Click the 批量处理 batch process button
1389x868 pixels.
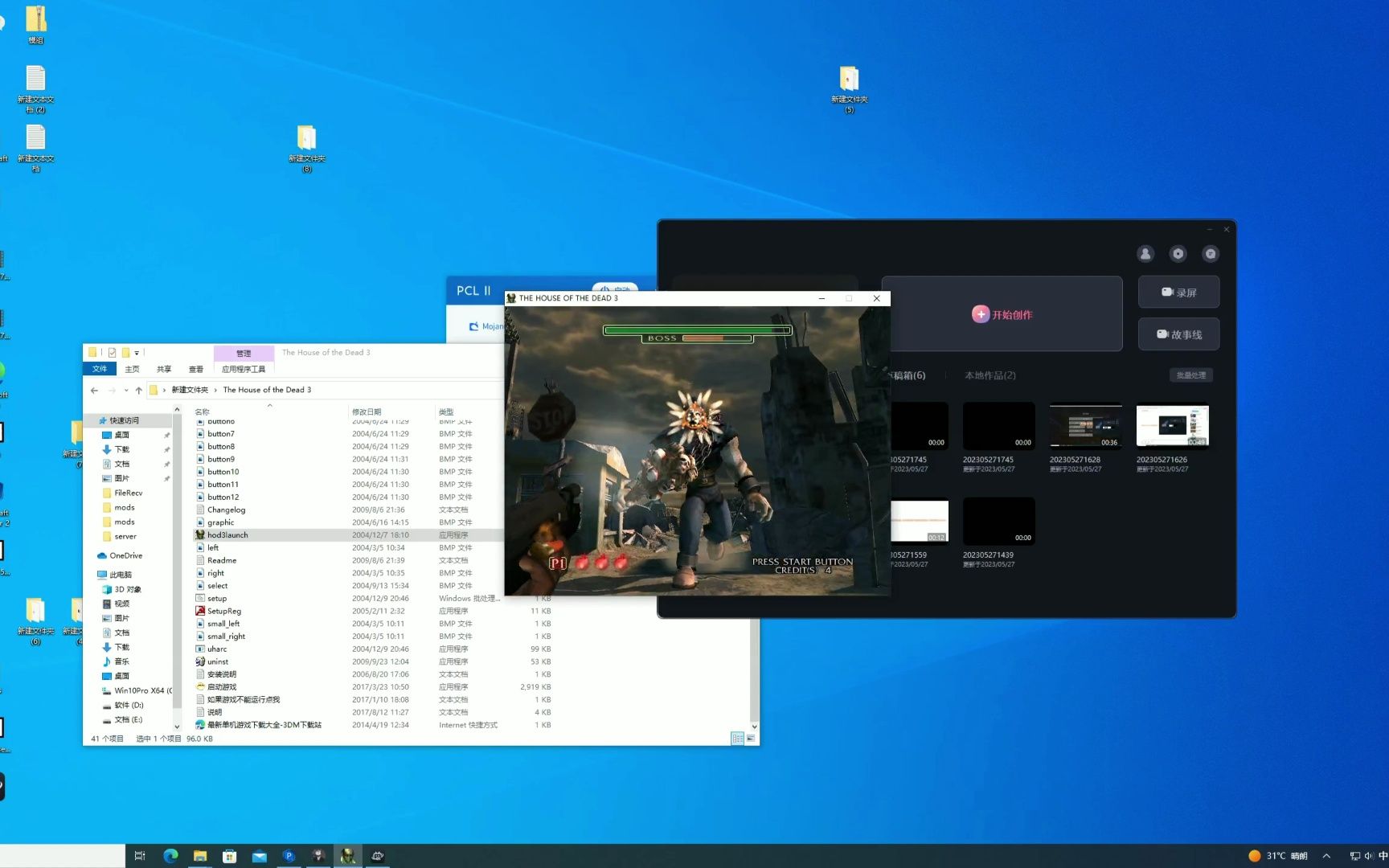point(1190,375)
